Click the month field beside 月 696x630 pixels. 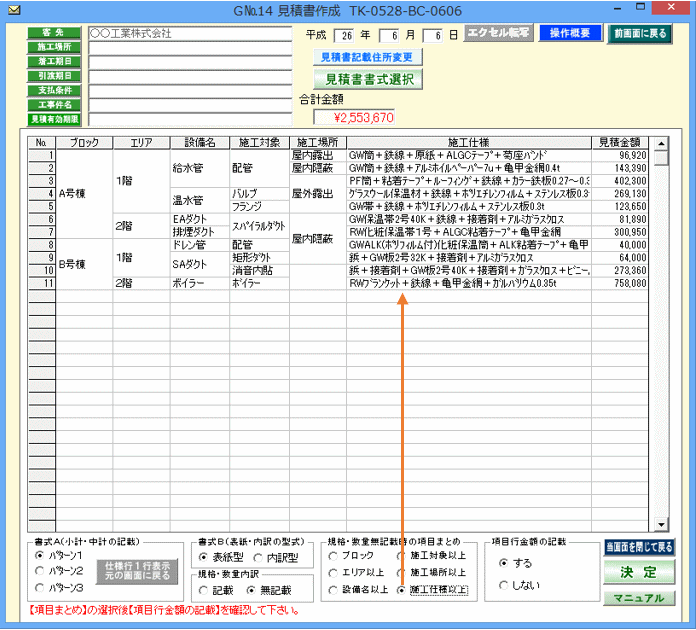389,36
